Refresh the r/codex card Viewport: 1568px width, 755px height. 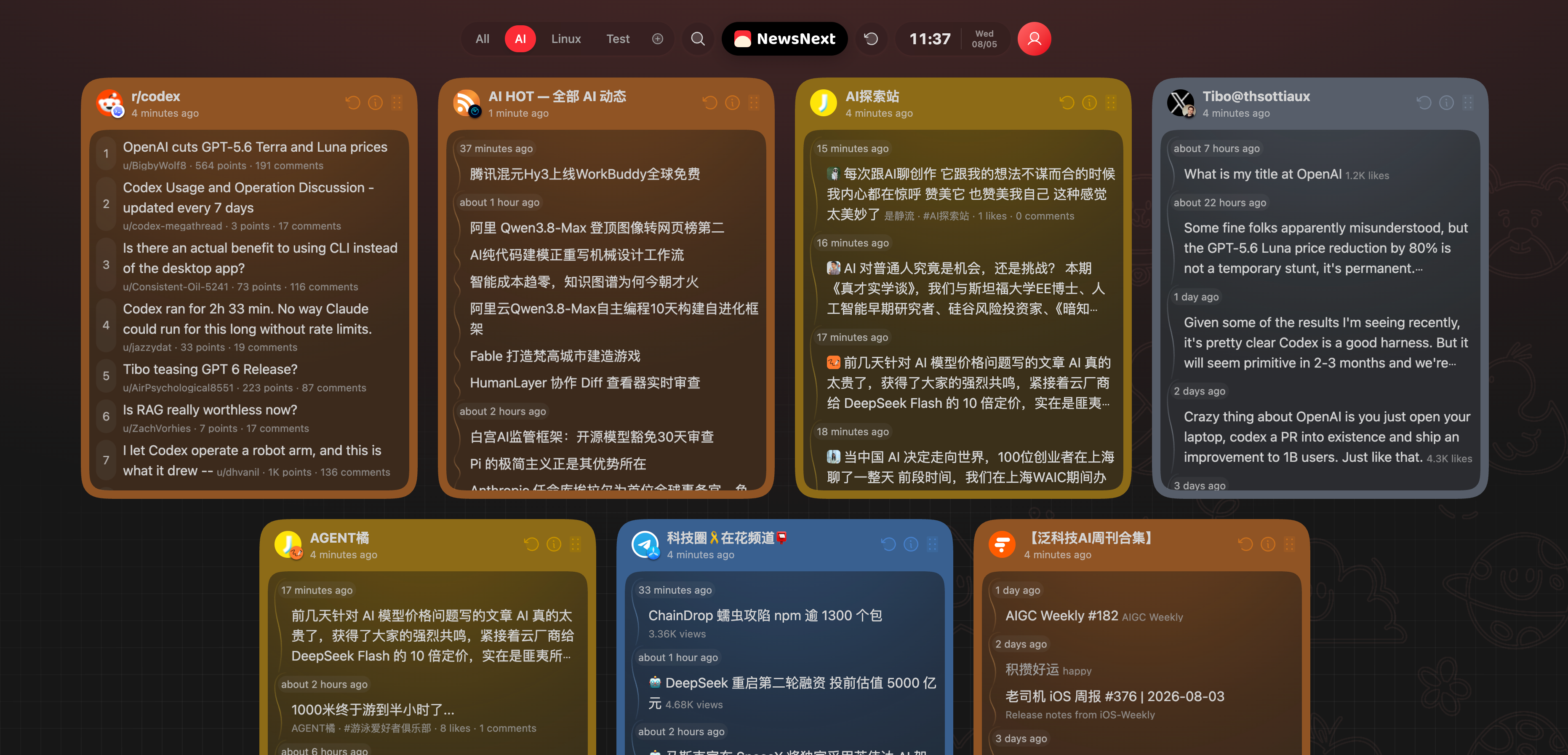click(353, 103)
